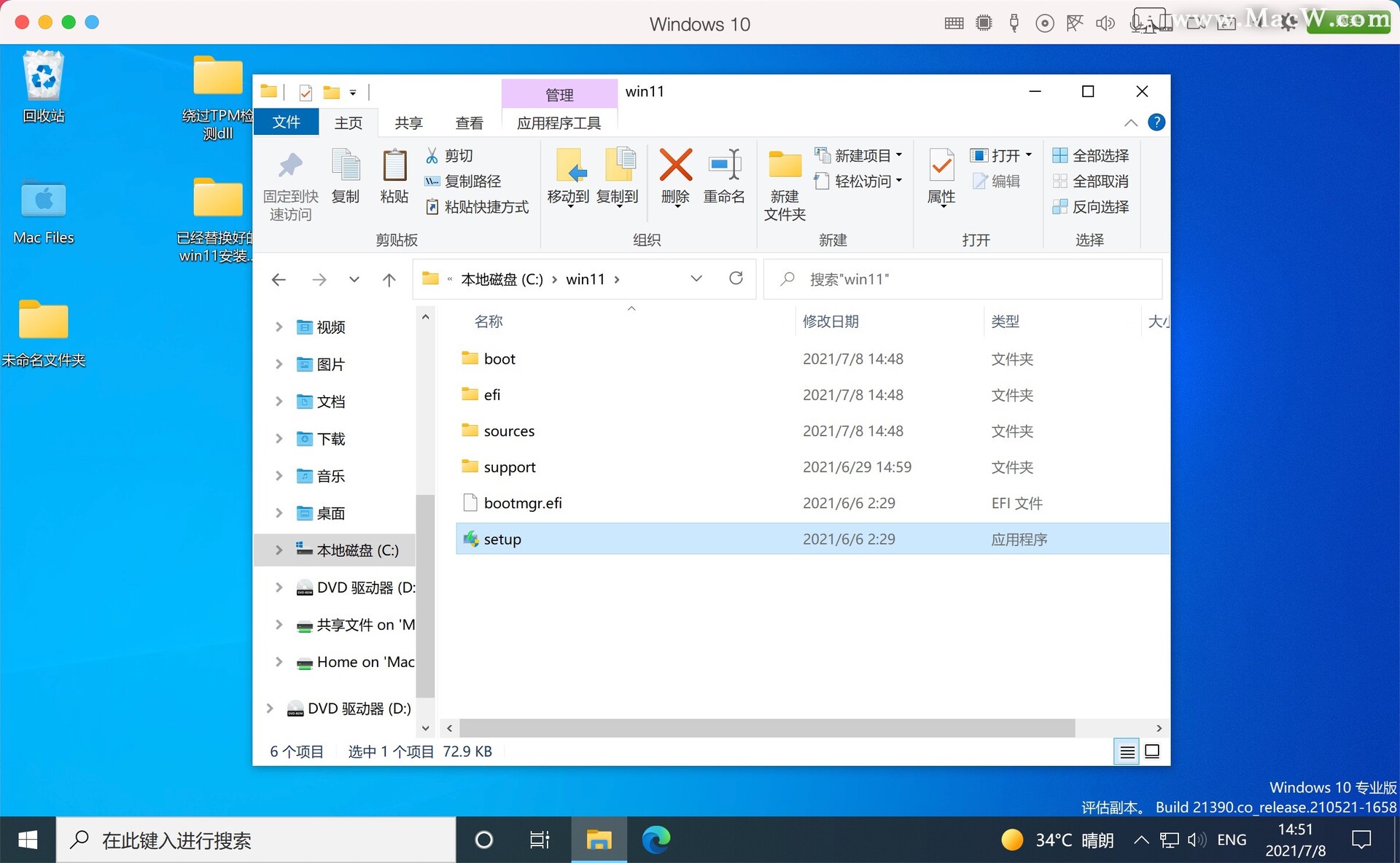
Task: Click the Delete (删除) red X icon
Action: (x=675, y=165)
